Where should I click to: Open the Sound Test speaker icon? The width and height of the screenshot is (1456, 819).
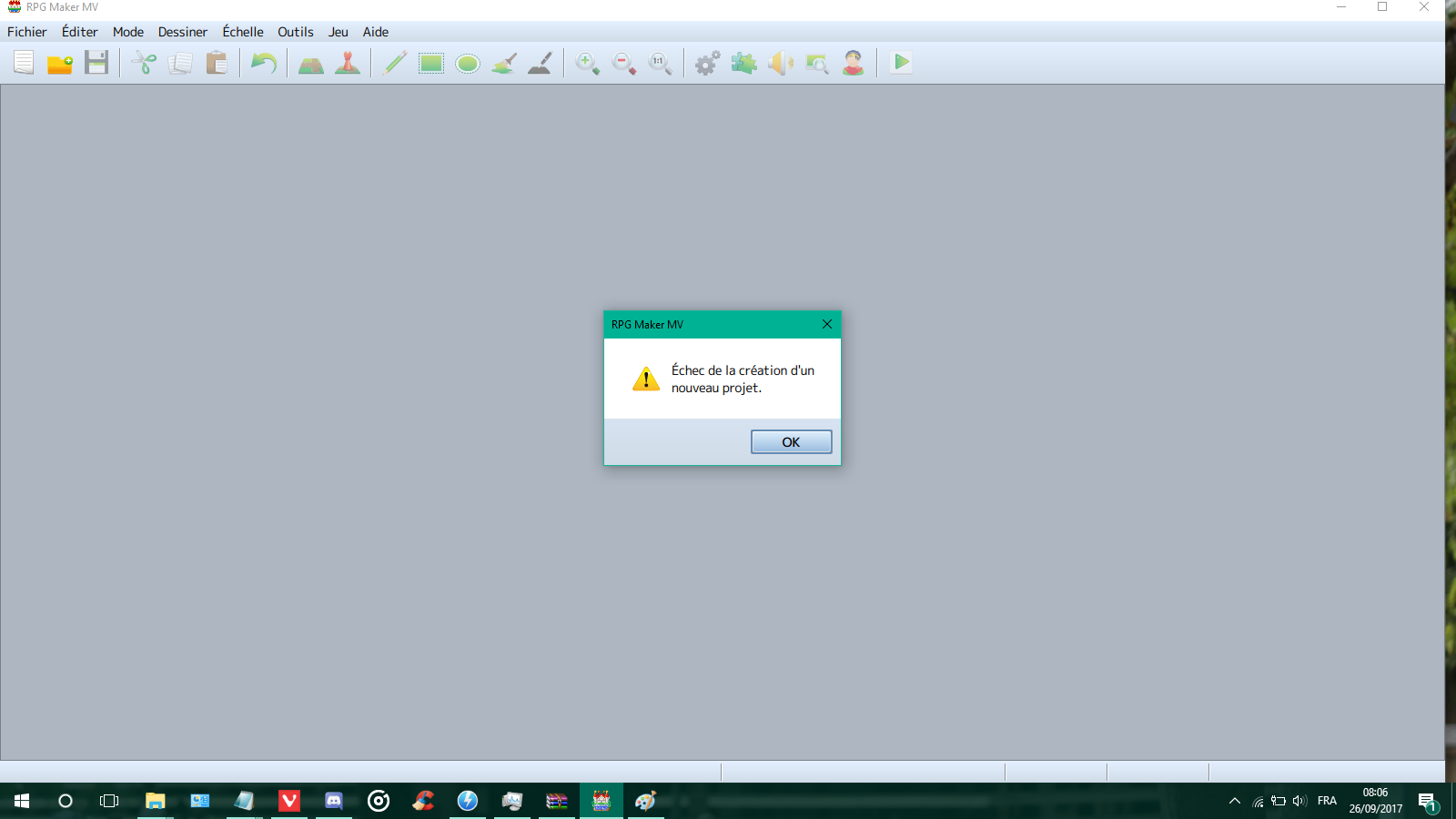point(781,63)
